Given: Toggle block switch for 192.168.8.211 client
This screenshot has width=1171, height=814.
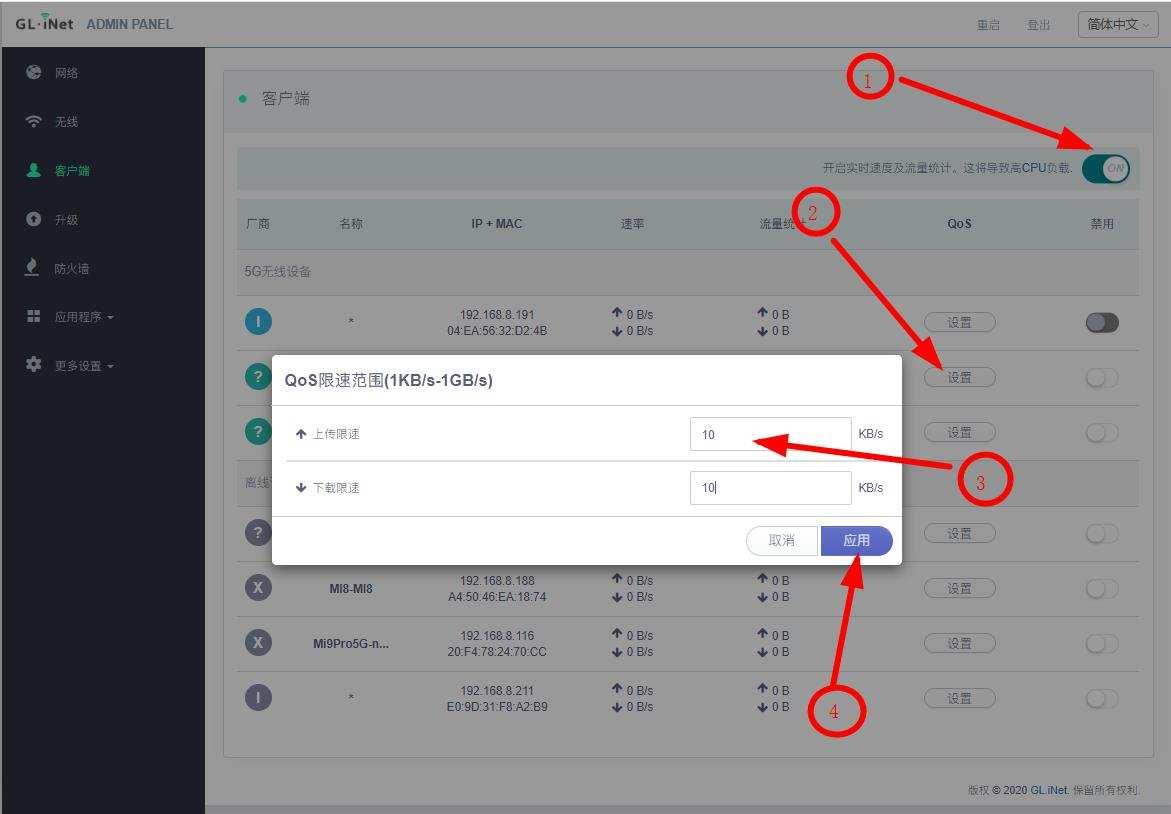Looking at the screenshot, I should [x=1102, y=698].
